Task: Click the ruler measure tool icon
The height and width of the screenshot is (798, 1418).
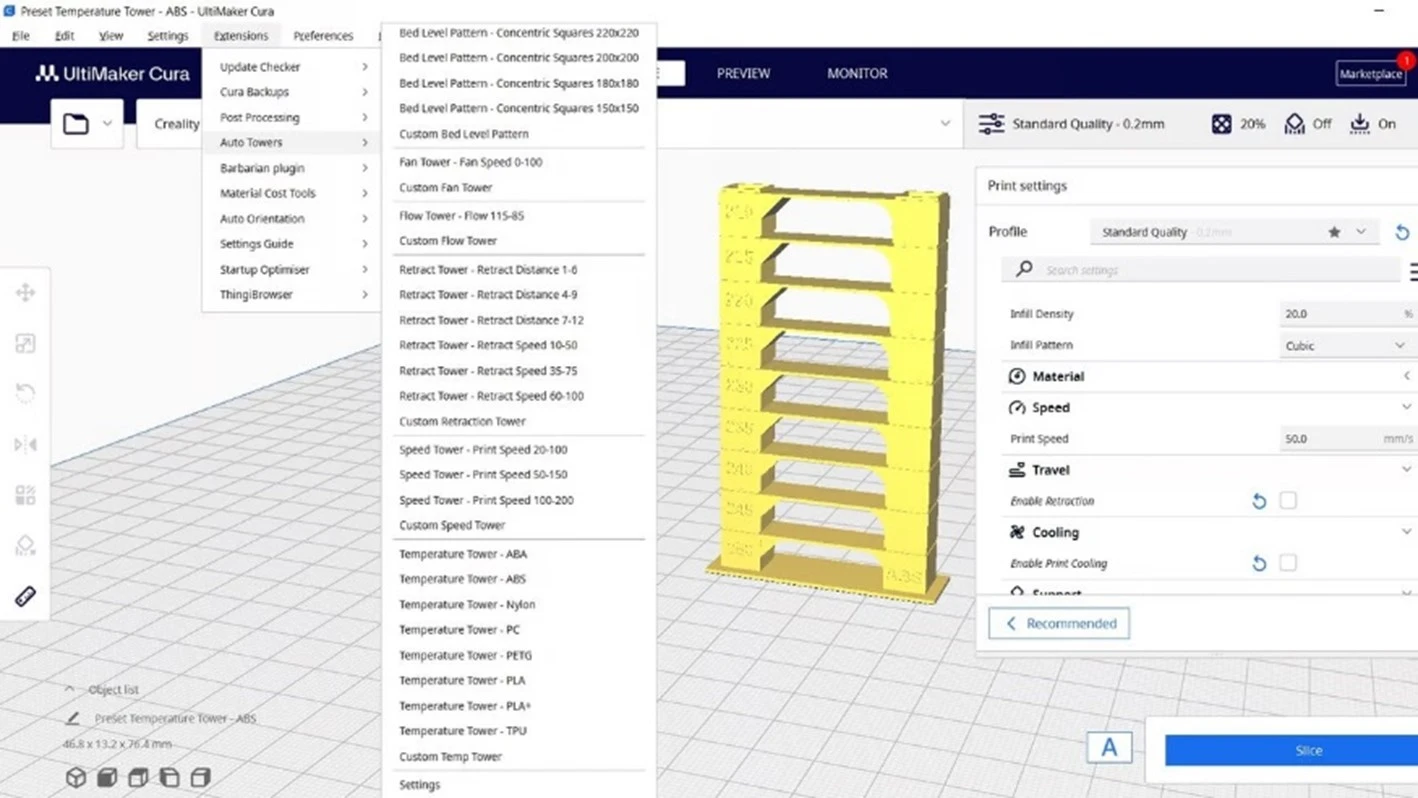Action: click(x=25, y=596)
